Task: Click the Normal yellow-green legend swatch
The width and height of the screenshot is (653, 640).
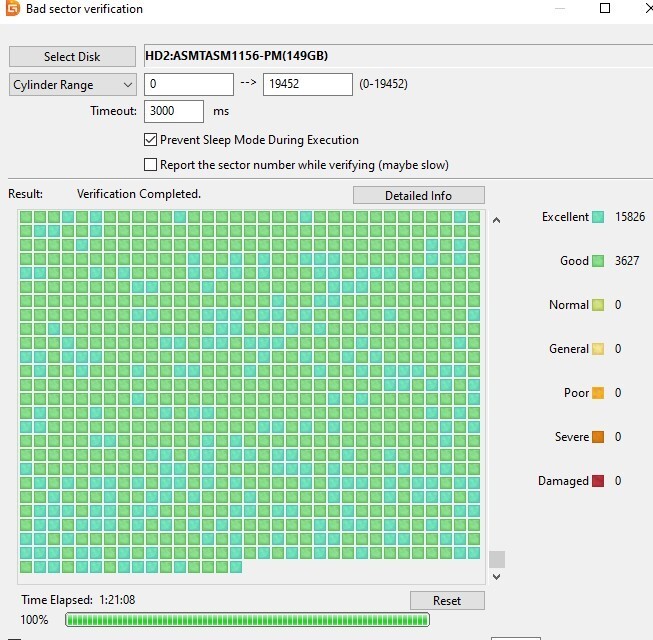Action: pos(598,305)
